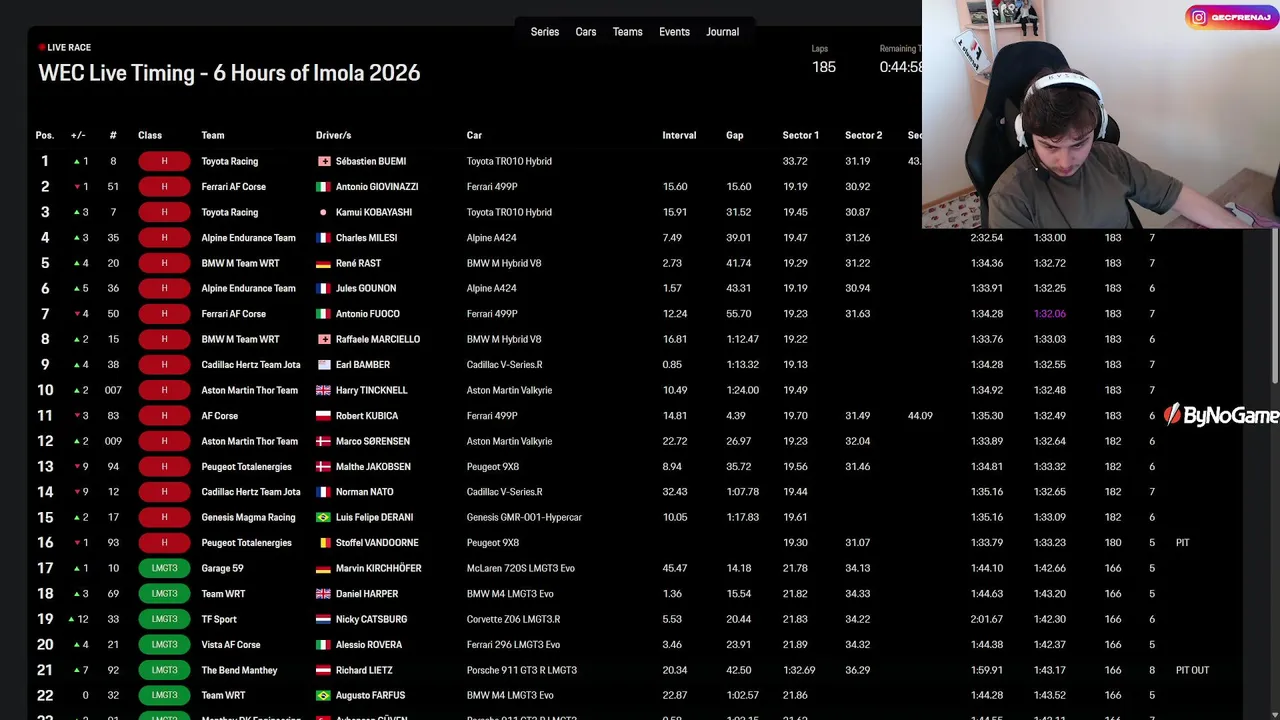Sort by the Sector 2 column header
1280x720 pixels.
(864, 135)
